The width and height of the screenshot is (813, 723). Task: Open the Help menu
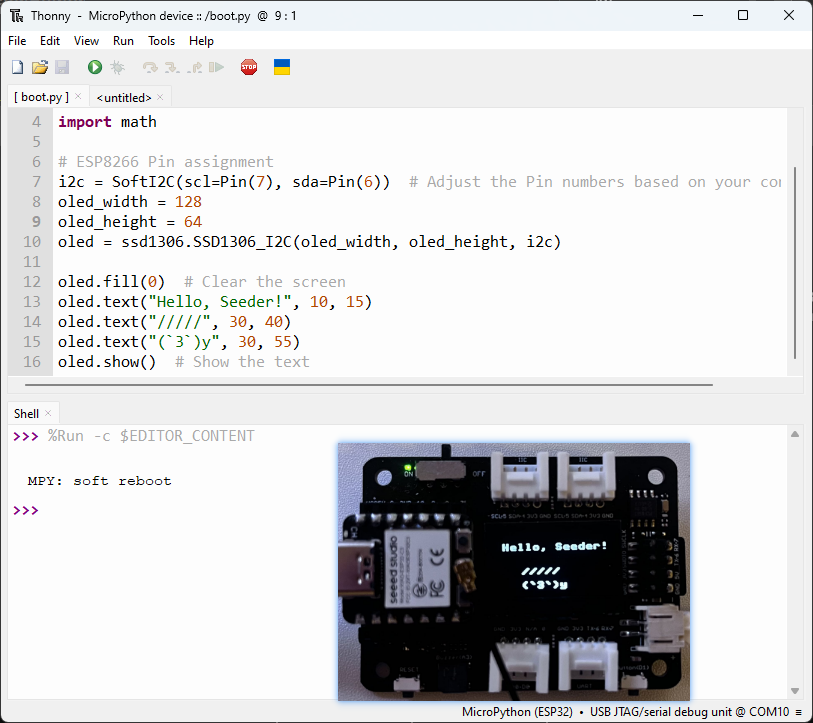pyautogui.click(x=201, y=41)
